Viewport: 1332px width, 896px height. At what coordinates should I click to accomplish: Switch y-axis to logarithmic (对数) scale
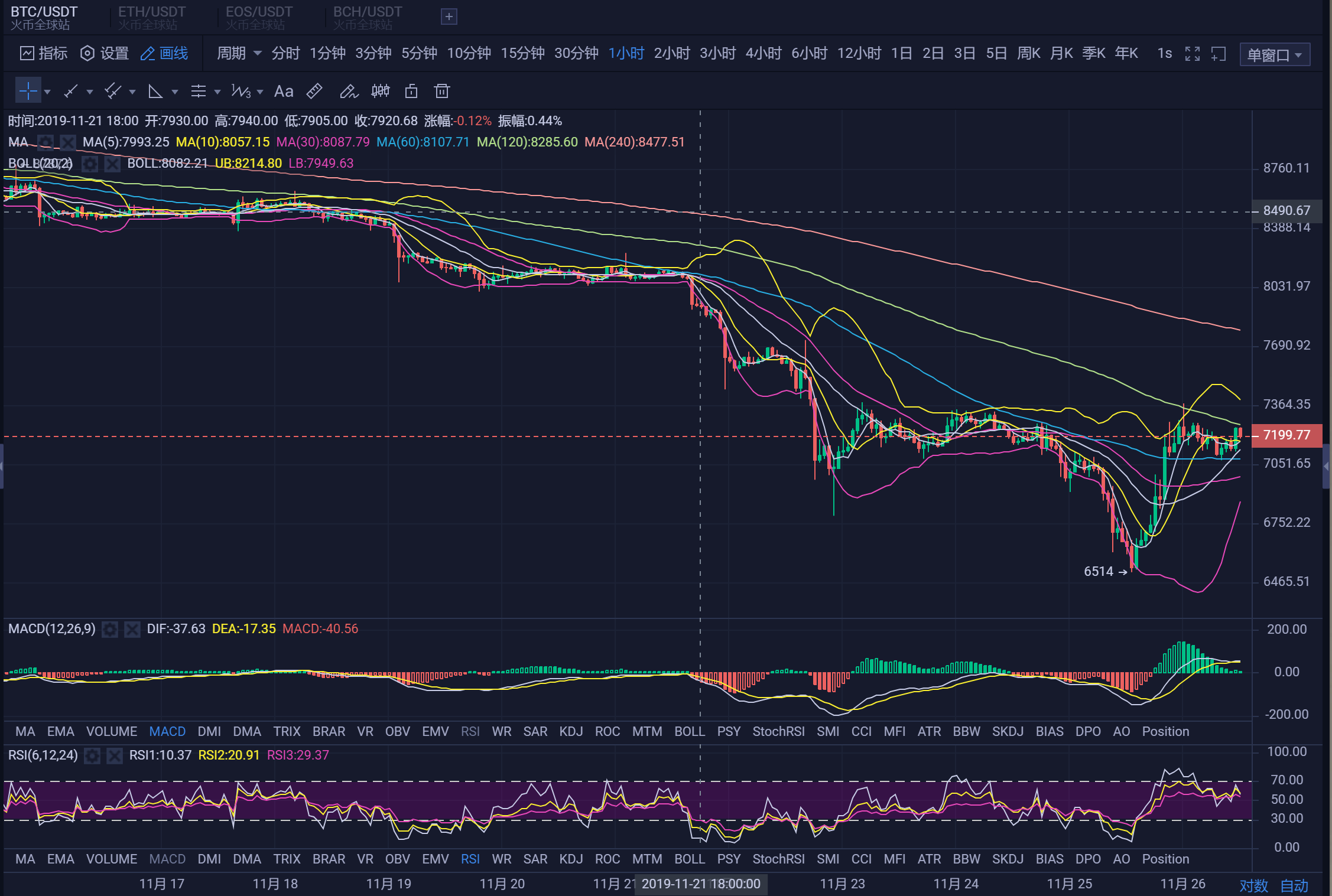coord(1253,885)
